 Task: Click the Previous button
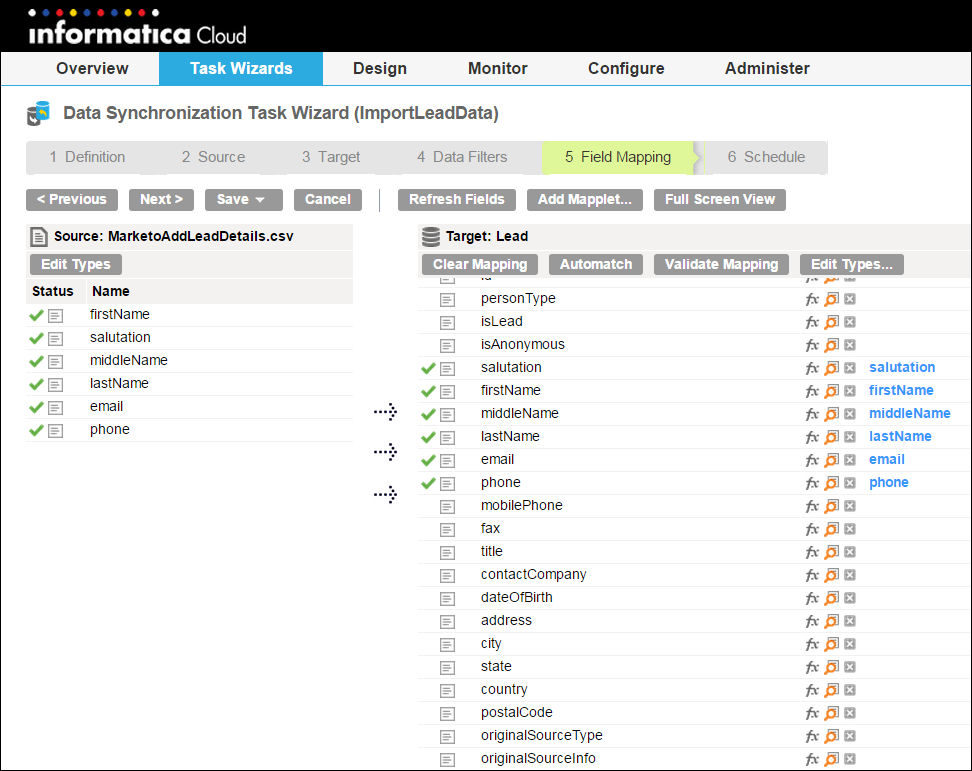point(72,200)
